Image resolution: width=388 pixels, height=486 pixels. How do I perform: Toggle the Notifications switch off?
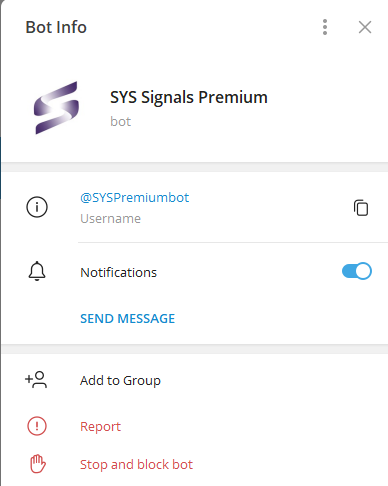[x=357, y=271]
